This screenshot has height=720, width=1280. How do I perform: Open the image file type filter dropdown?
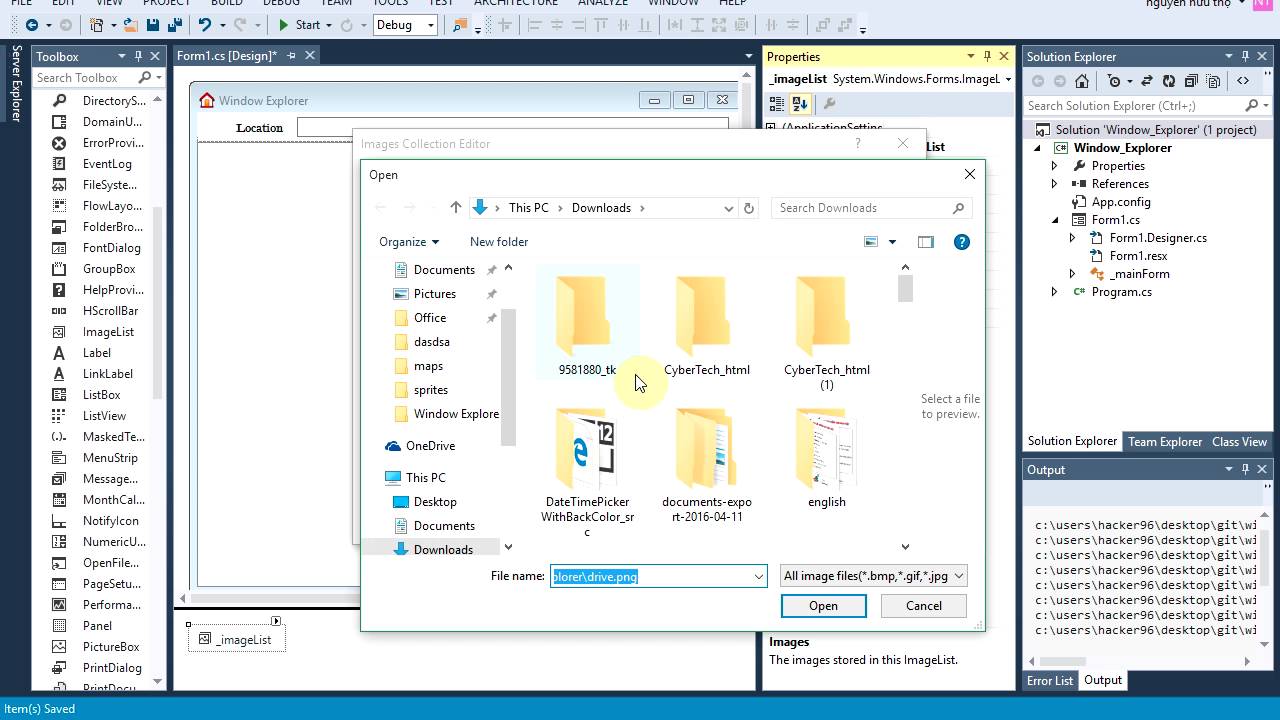click(x=874, y=576)
